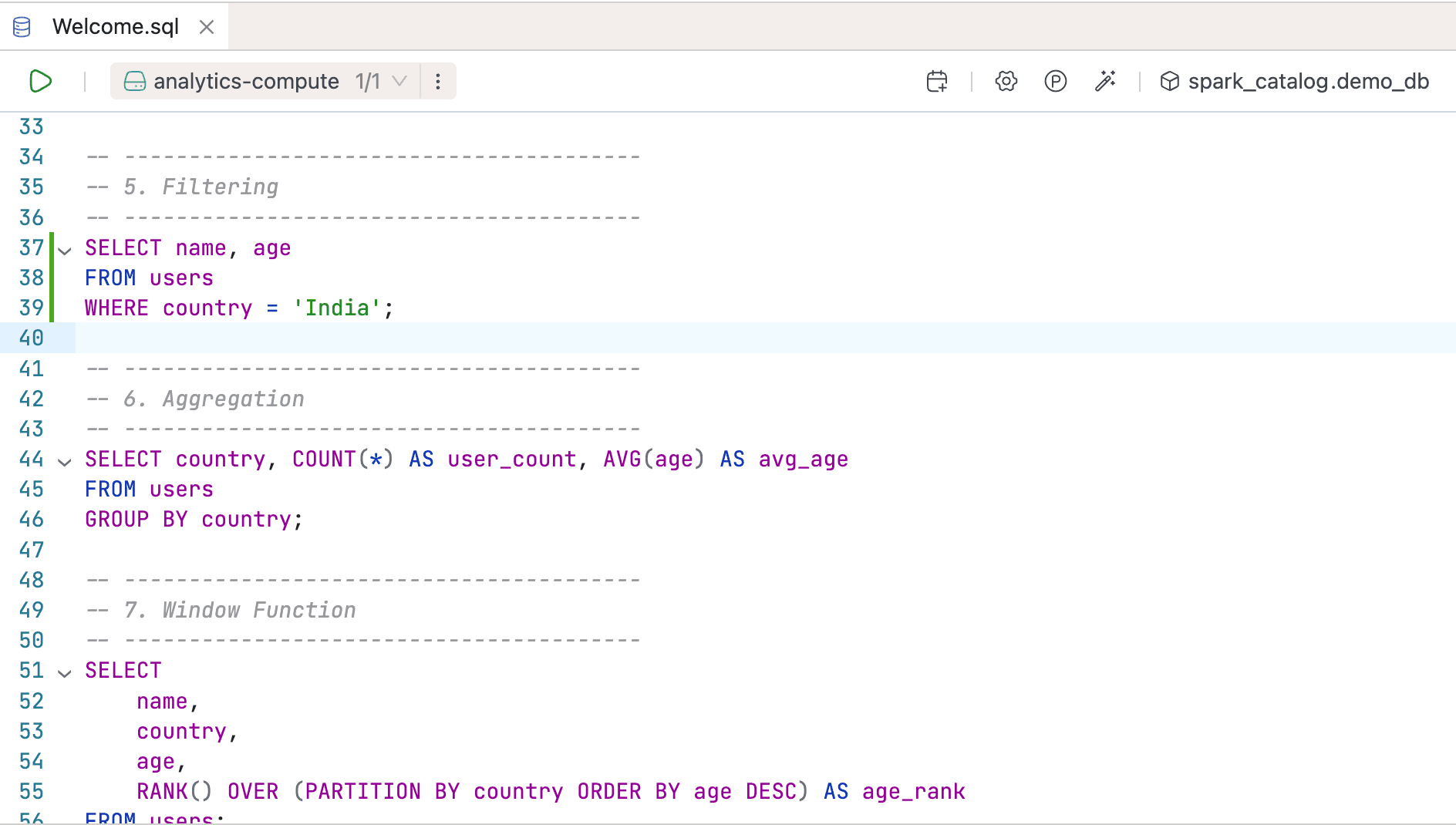This screenshot has width=1456, height=825.
Task: Collapse the aggregation query at line 44
Action: [64, 461]
